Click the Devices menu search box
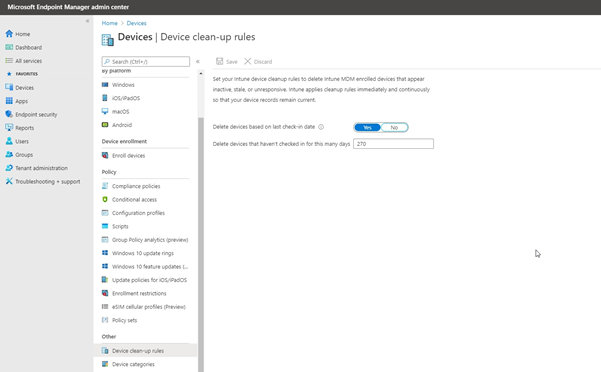 (146, 61)
